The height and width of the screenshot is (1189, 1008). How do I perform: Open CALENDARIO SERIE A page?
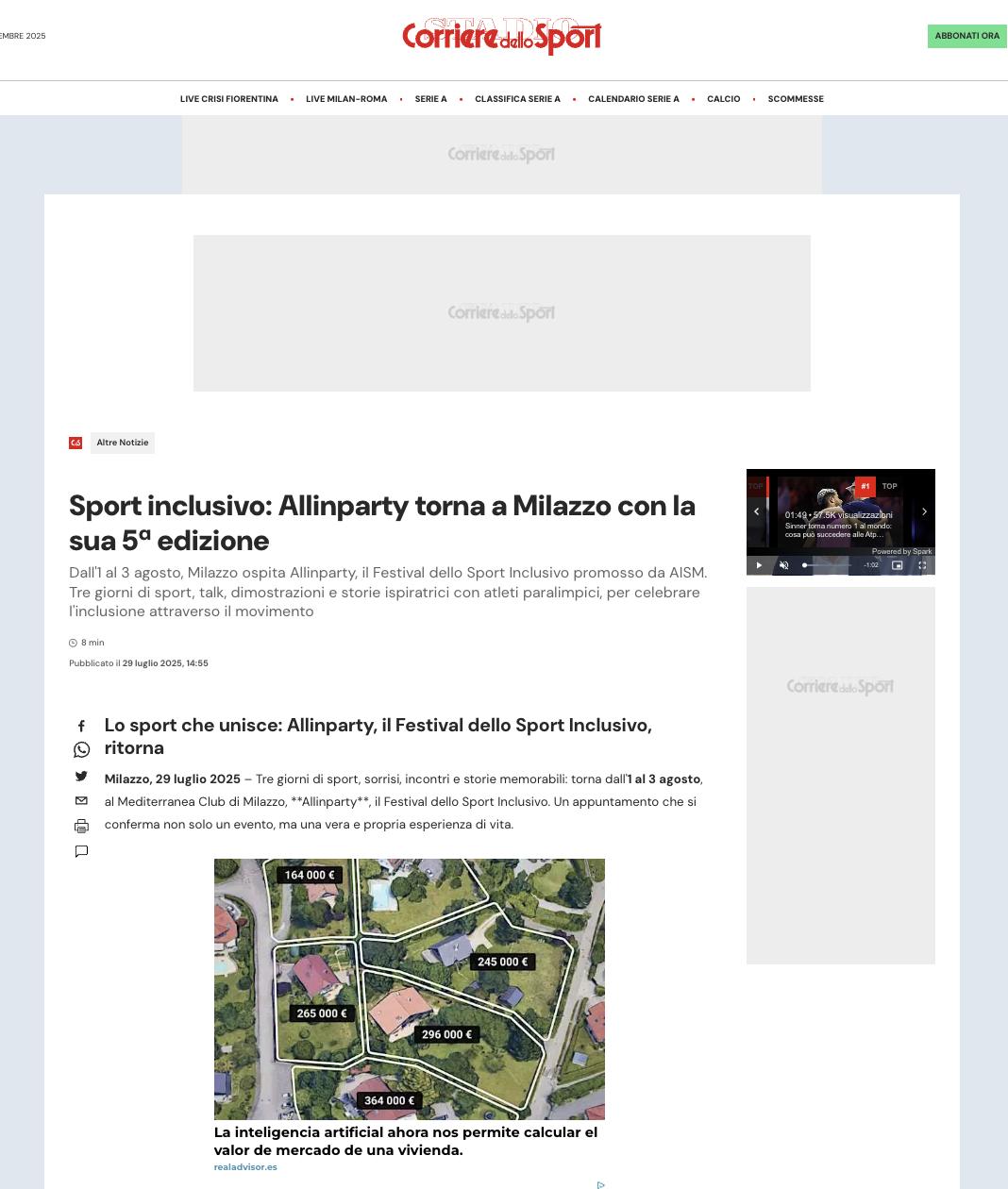point(633,99)
